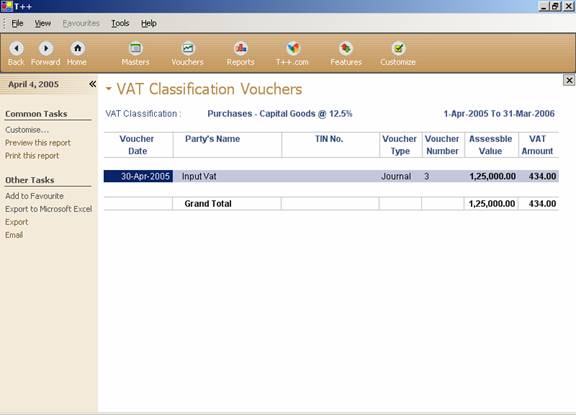Click the Email task link

[x=14, y=235]
